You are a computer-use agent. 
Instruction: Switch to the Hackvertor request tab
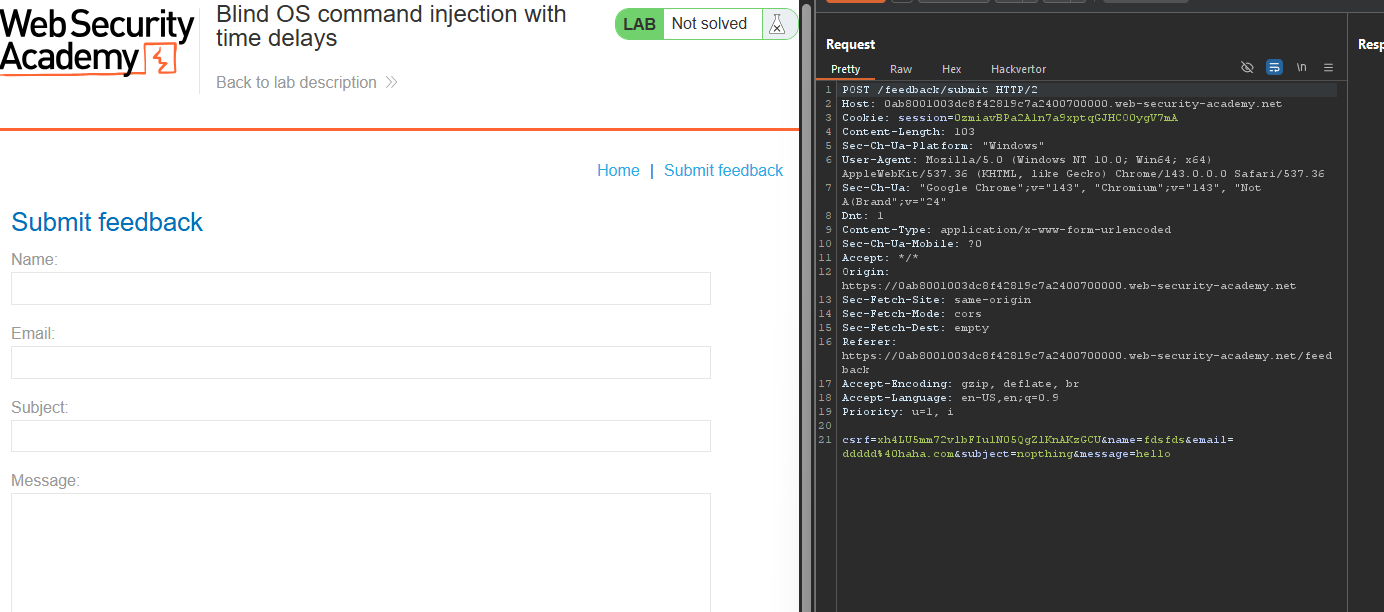(1018, 69)
